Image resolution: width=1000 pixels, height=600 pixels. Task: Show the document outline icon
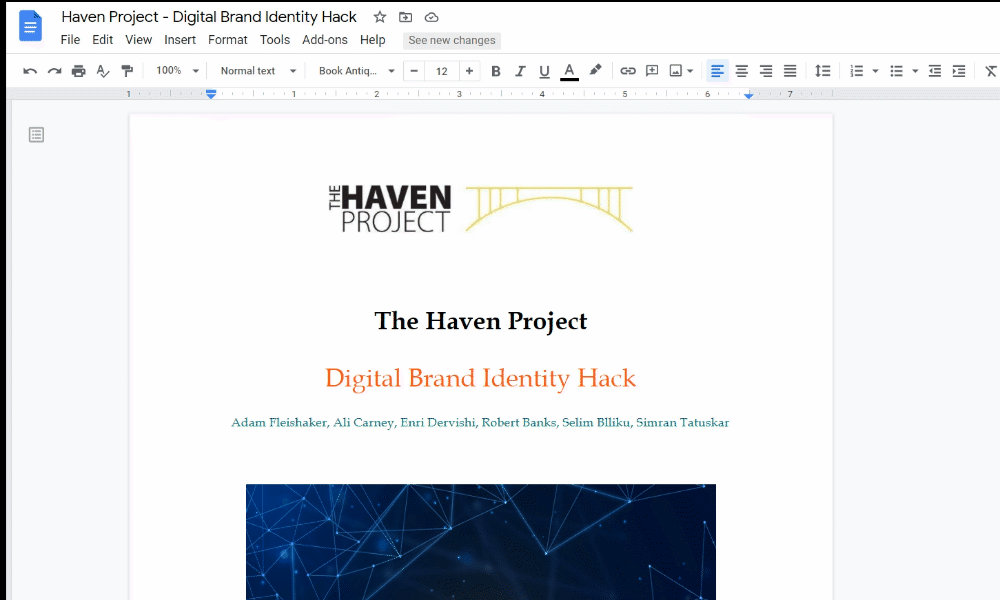pos(36,135)
